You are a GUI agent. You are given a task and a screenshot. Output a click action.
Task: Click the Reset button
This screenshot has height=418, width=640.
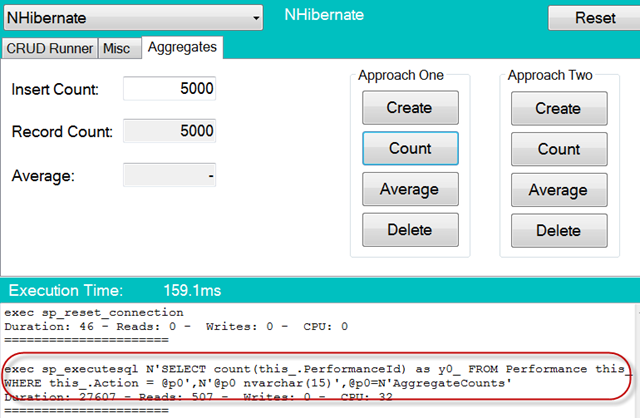pyautogui.click(x=594, y=18)
